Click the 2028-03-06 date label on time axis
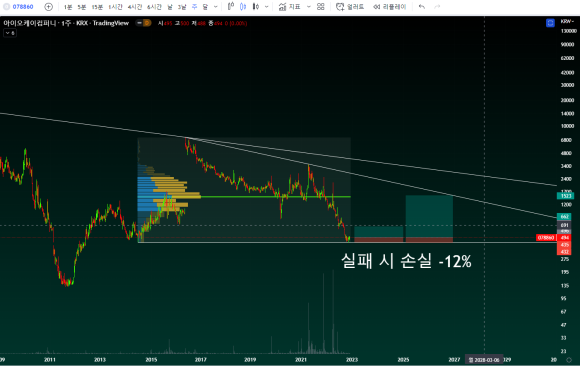 point(484,360)
